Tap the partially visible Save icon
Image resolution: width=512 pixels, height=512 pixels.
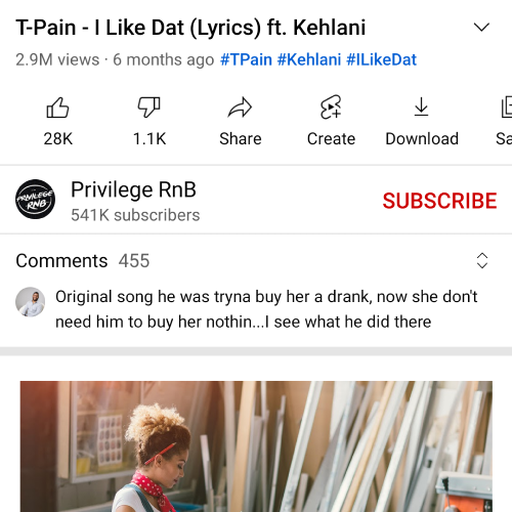[507, 107]
